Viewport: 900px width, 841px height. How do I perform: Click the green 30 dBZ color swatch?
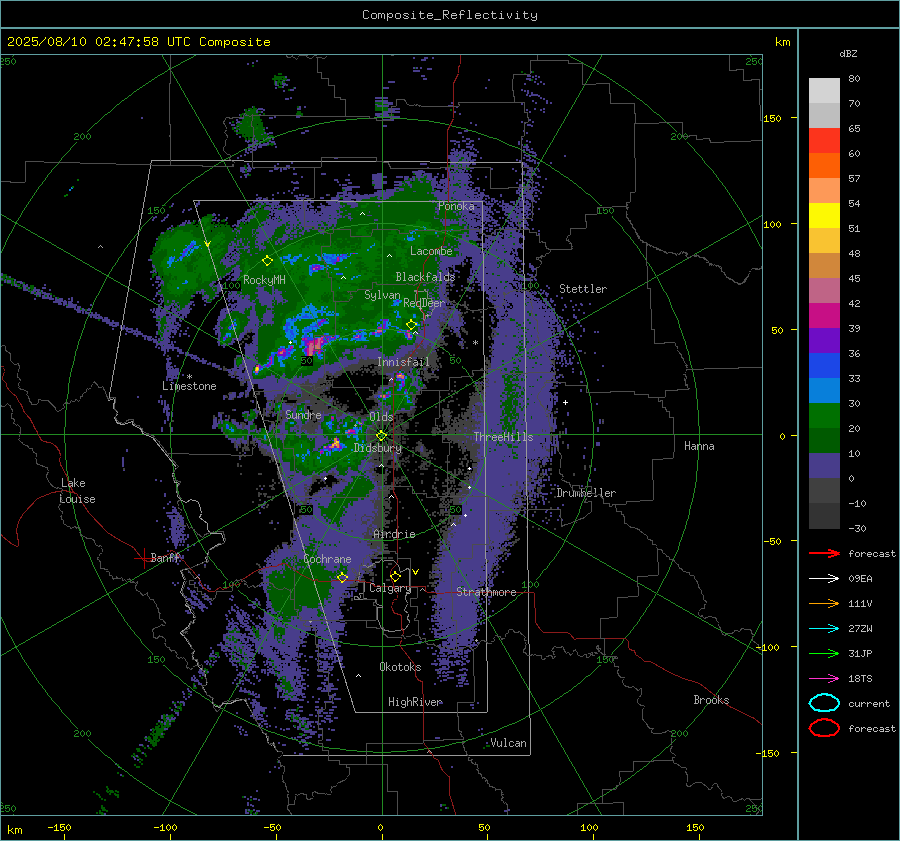pyautogui.click(x=824, y=416)
